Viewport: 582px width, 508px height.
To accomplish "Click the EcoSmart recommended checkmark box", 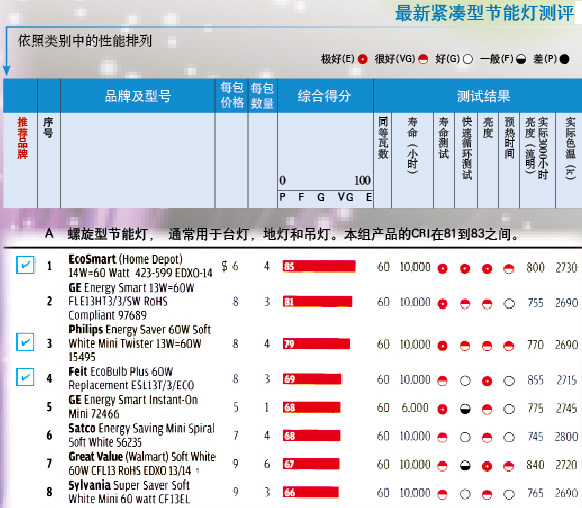I will [25, 265].
